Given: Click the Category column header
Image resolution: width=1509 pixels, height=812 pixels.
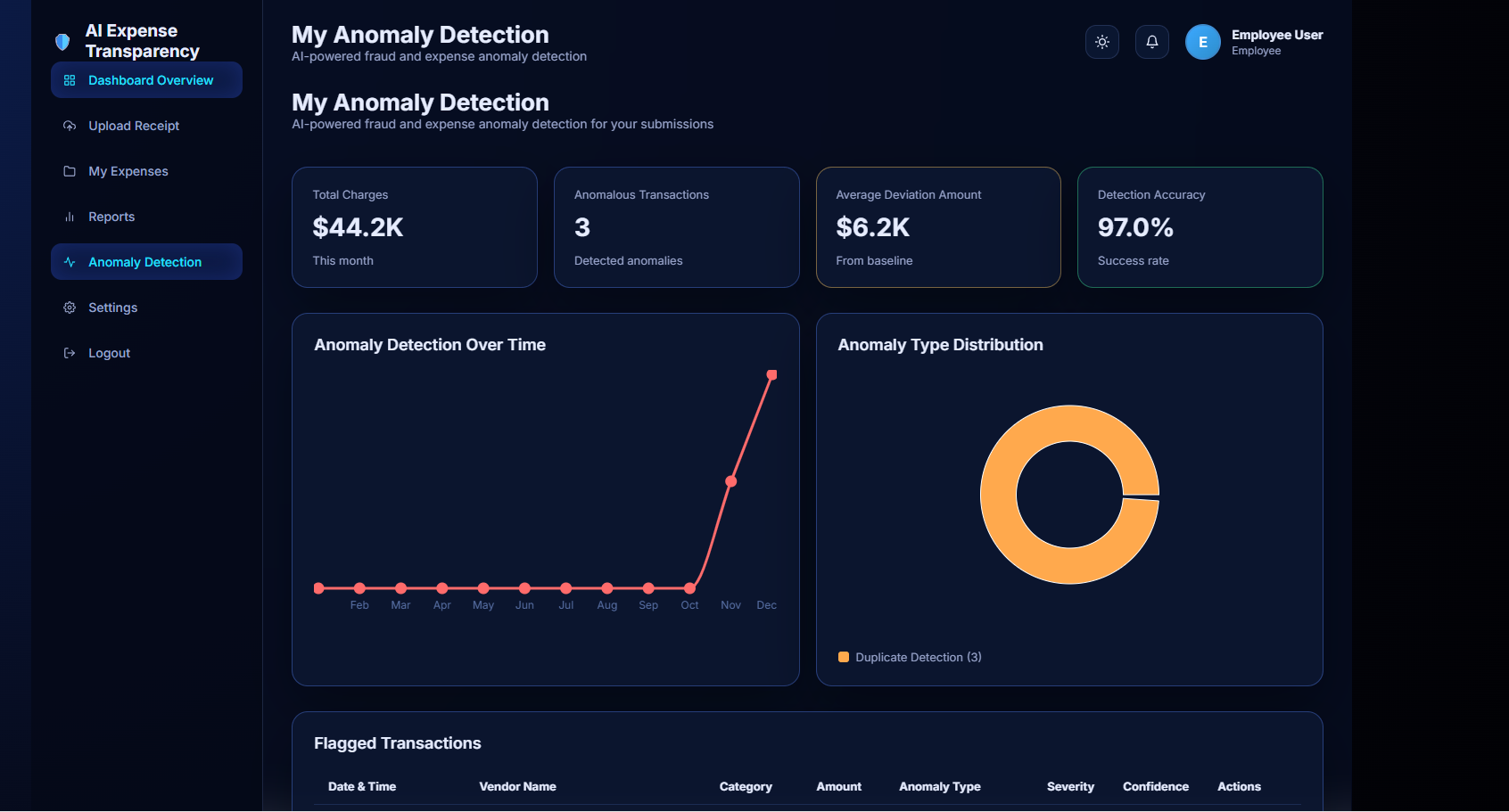Looking at the screenshot, I should 746,786.
